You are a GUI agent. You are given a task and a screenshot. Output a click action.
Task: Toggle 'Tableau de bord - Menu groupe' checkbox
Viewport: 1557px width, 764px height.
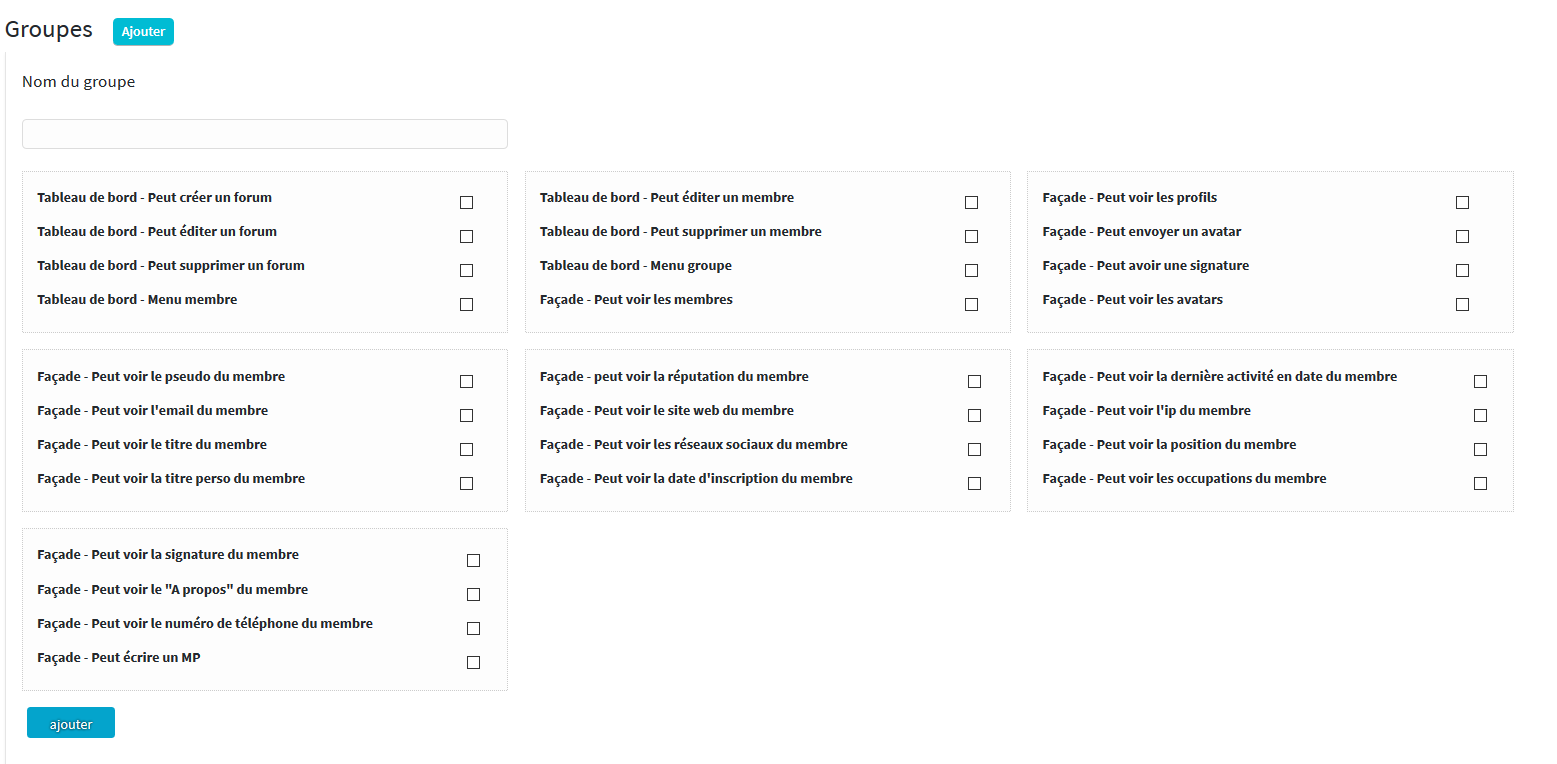click(971, 271)
